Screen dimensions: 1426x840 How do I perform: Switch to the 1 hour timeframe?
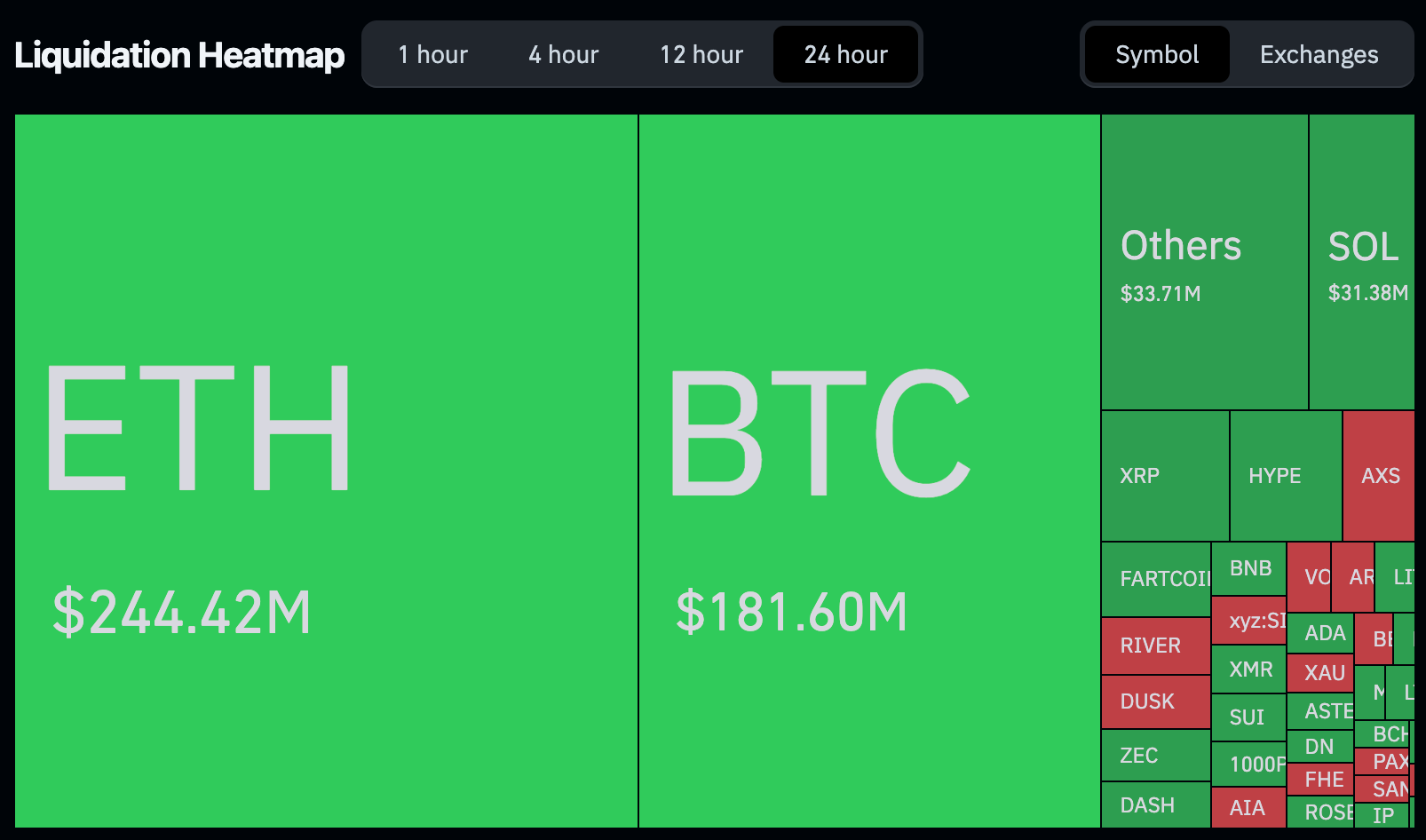tap(432, 55)
